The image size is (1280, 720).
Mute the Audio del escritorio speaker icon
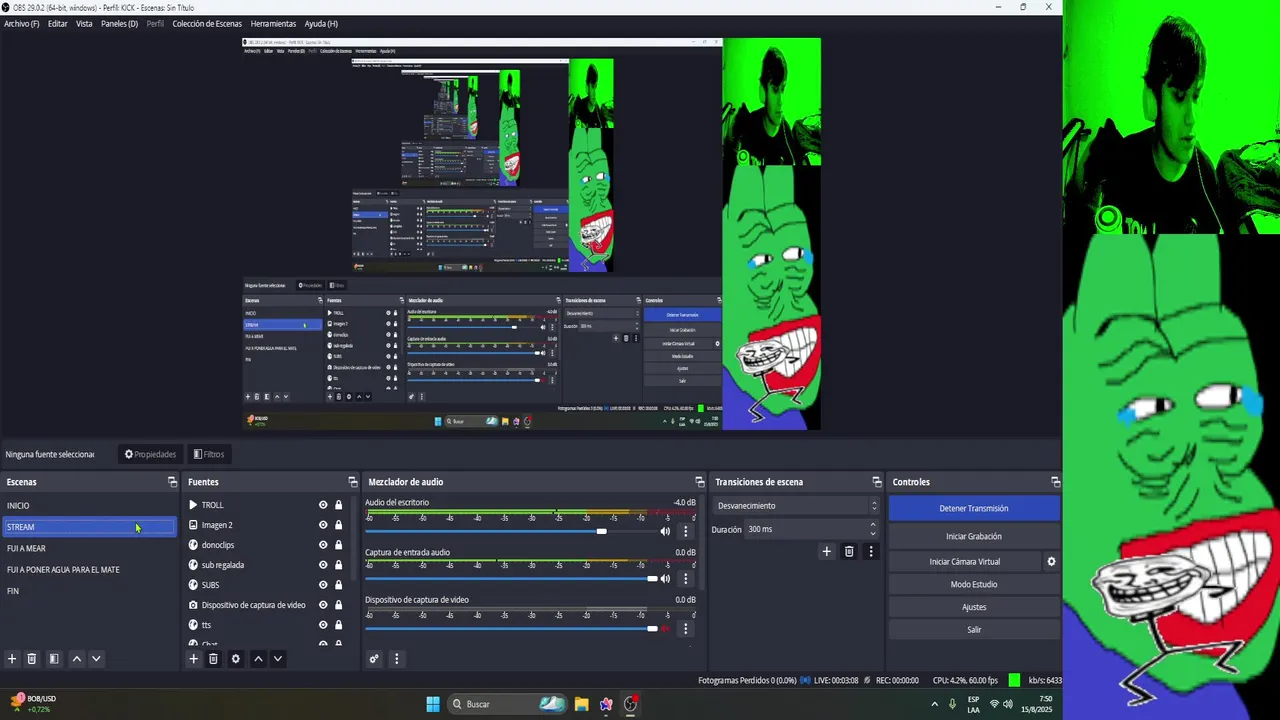click(x=665, y=531)
